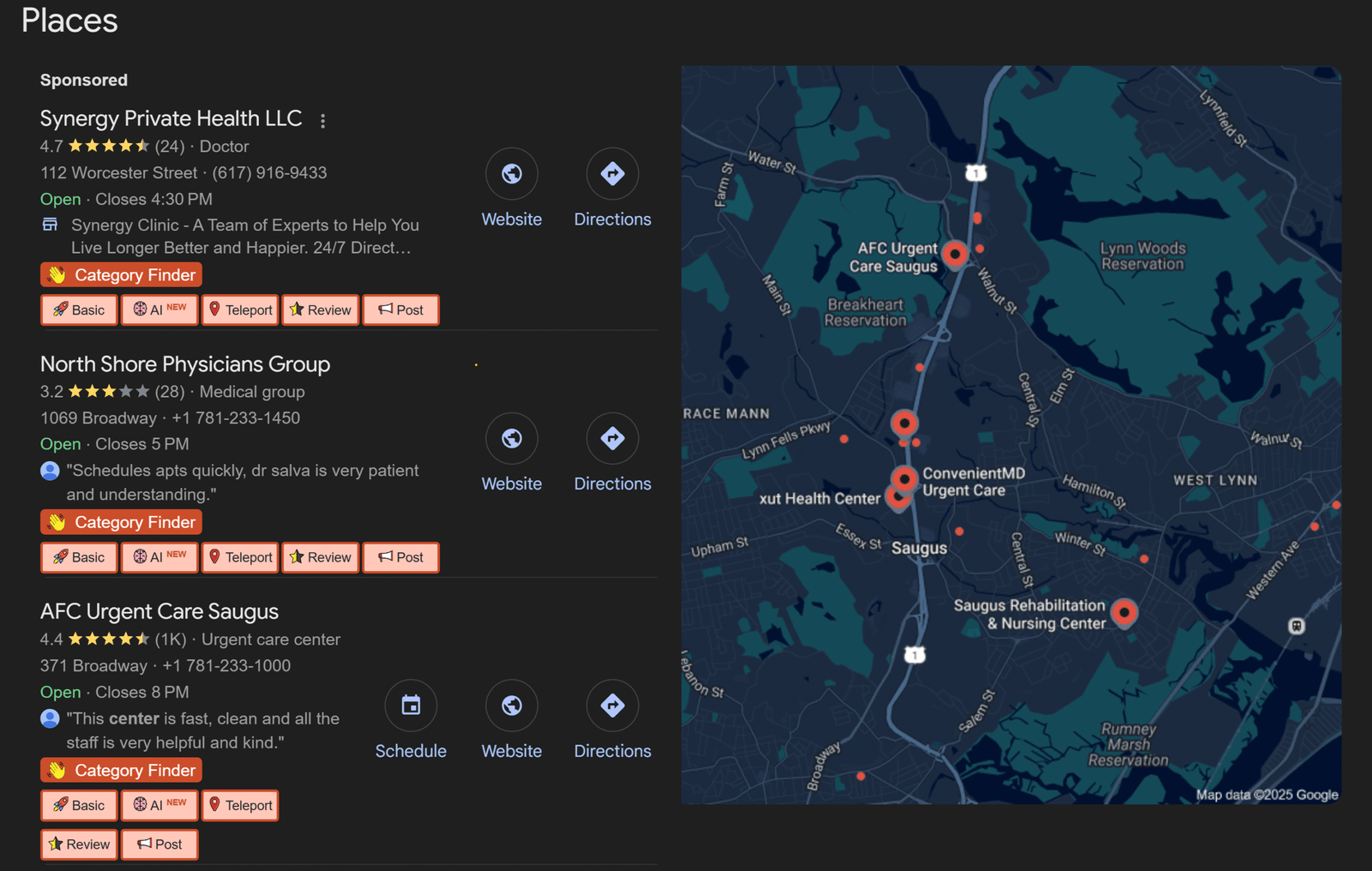1372x871 pixels.
Task: Open the Synergy Private Health three-dot menu
Action: (322, 121)
